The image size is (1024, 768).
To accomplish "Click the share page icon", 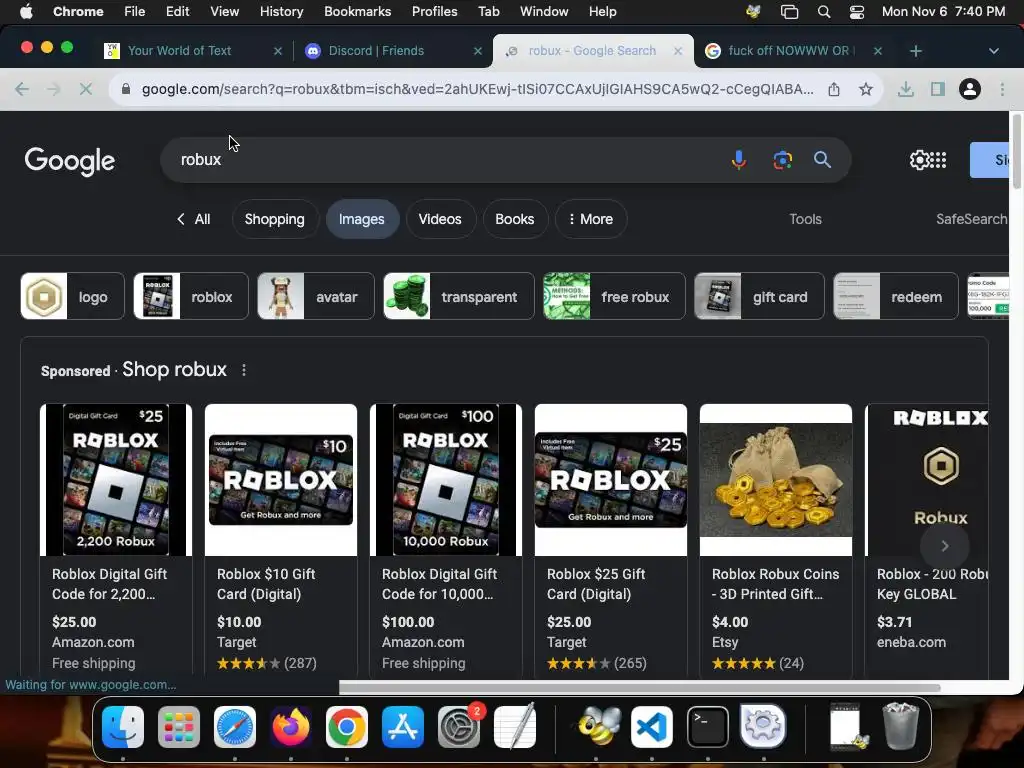I will (834, 89).
